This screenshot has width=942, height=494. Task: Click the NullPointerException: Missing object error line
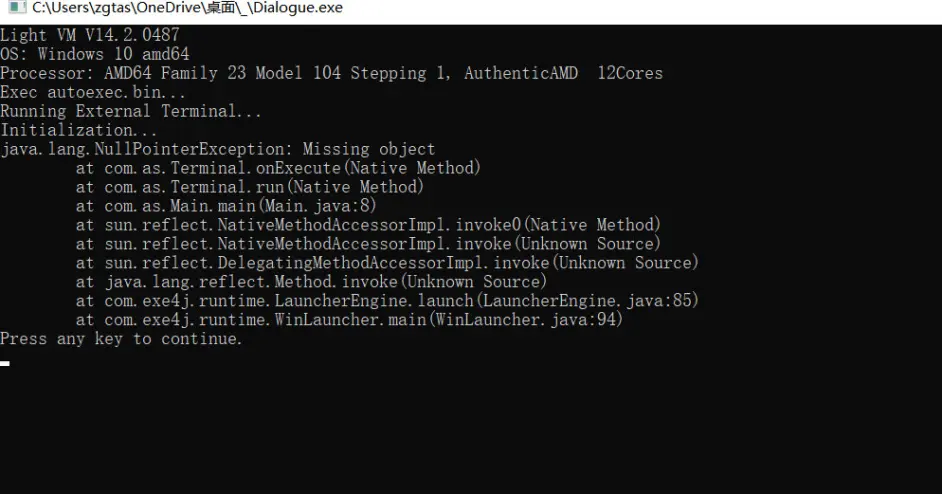[x=218, y=149]
